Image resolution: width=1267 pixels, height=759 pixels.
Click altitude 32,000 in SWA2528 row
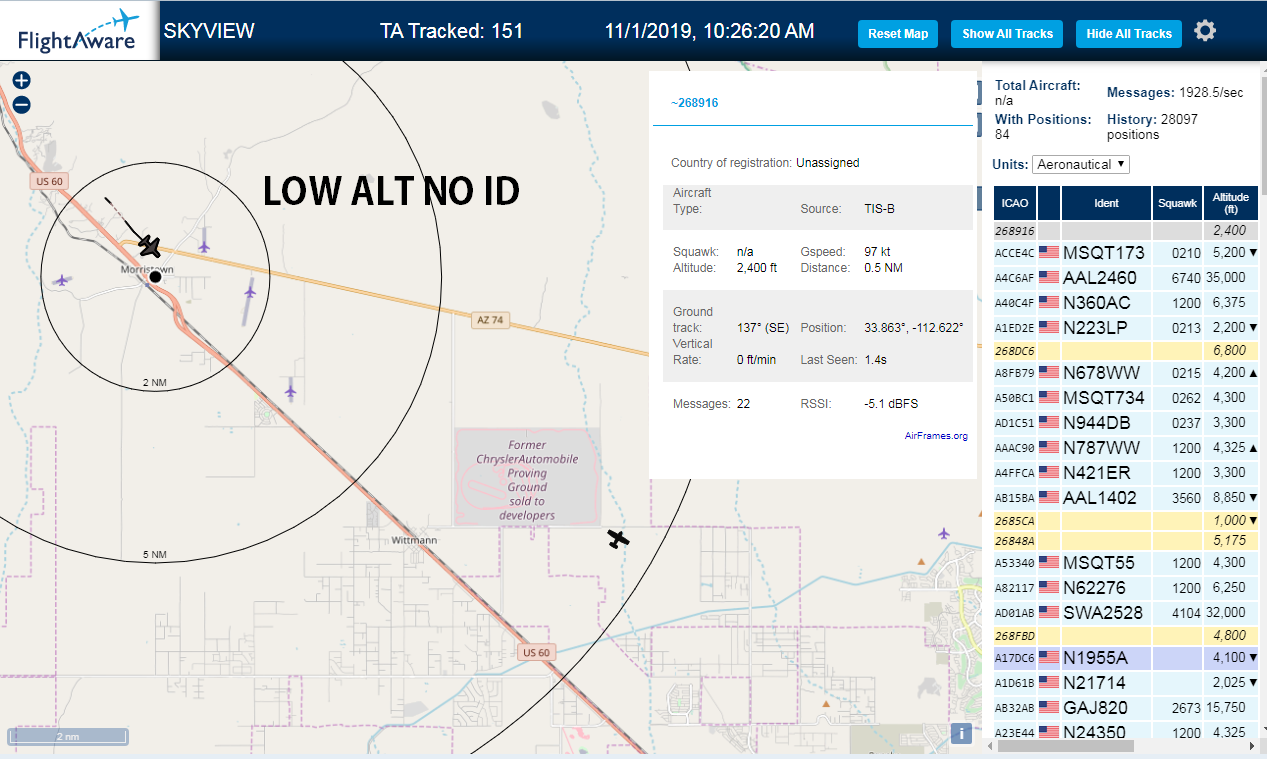pyautogui.click(x=1226, y=612)
